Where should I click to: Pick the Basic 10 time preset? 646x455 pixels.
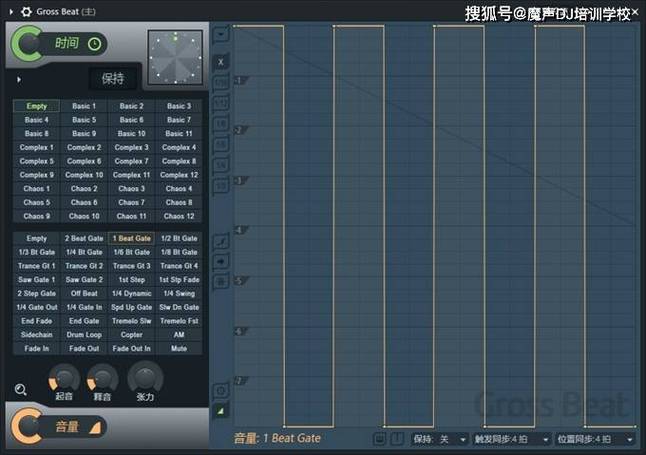131,134
